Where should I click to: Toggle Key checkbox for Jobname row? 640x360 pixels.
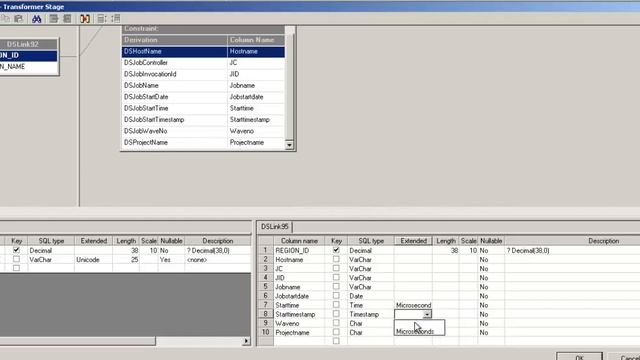point(336,287)
